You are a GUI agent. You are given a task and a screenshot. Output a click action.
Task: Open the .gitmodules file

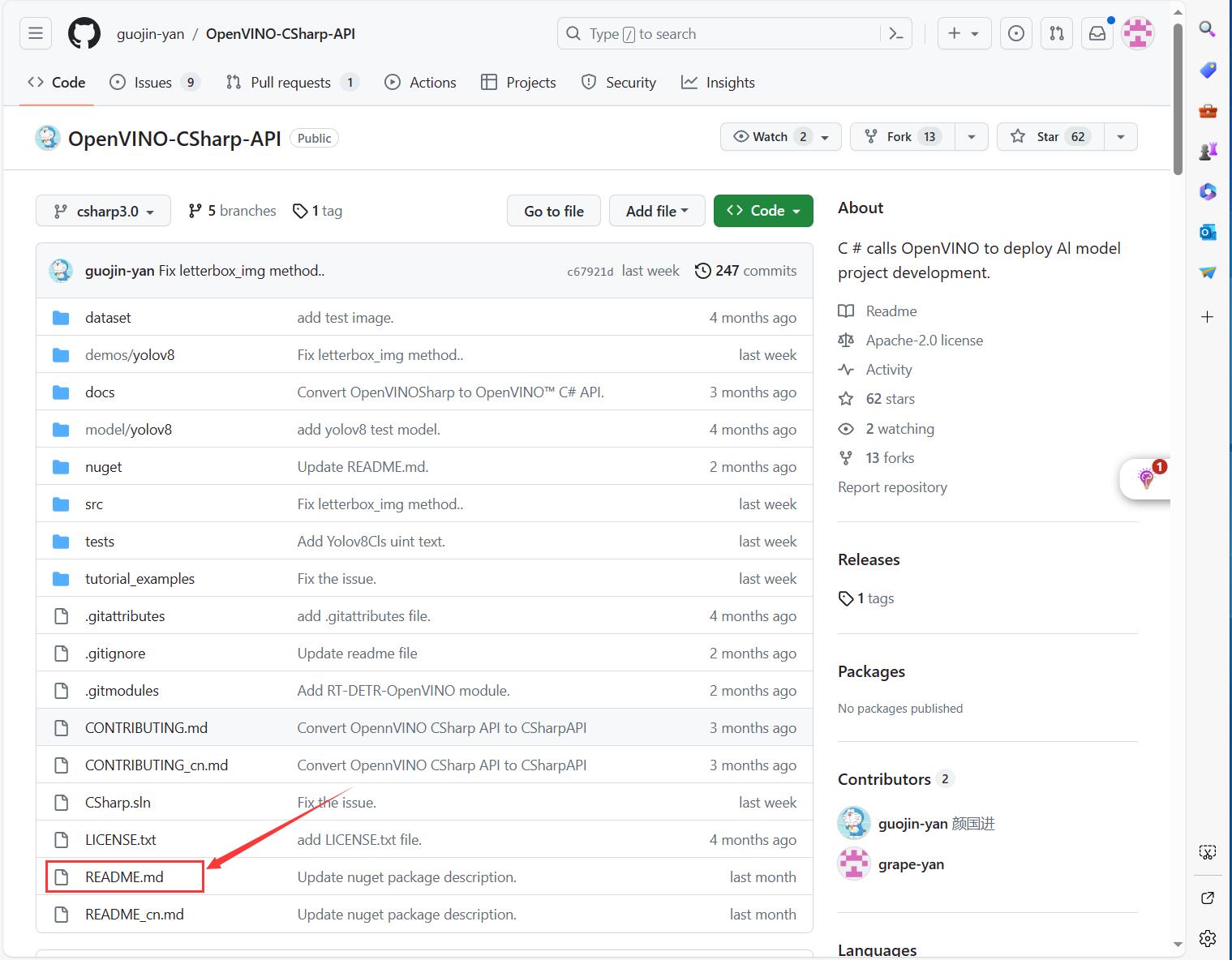[122, 691]
